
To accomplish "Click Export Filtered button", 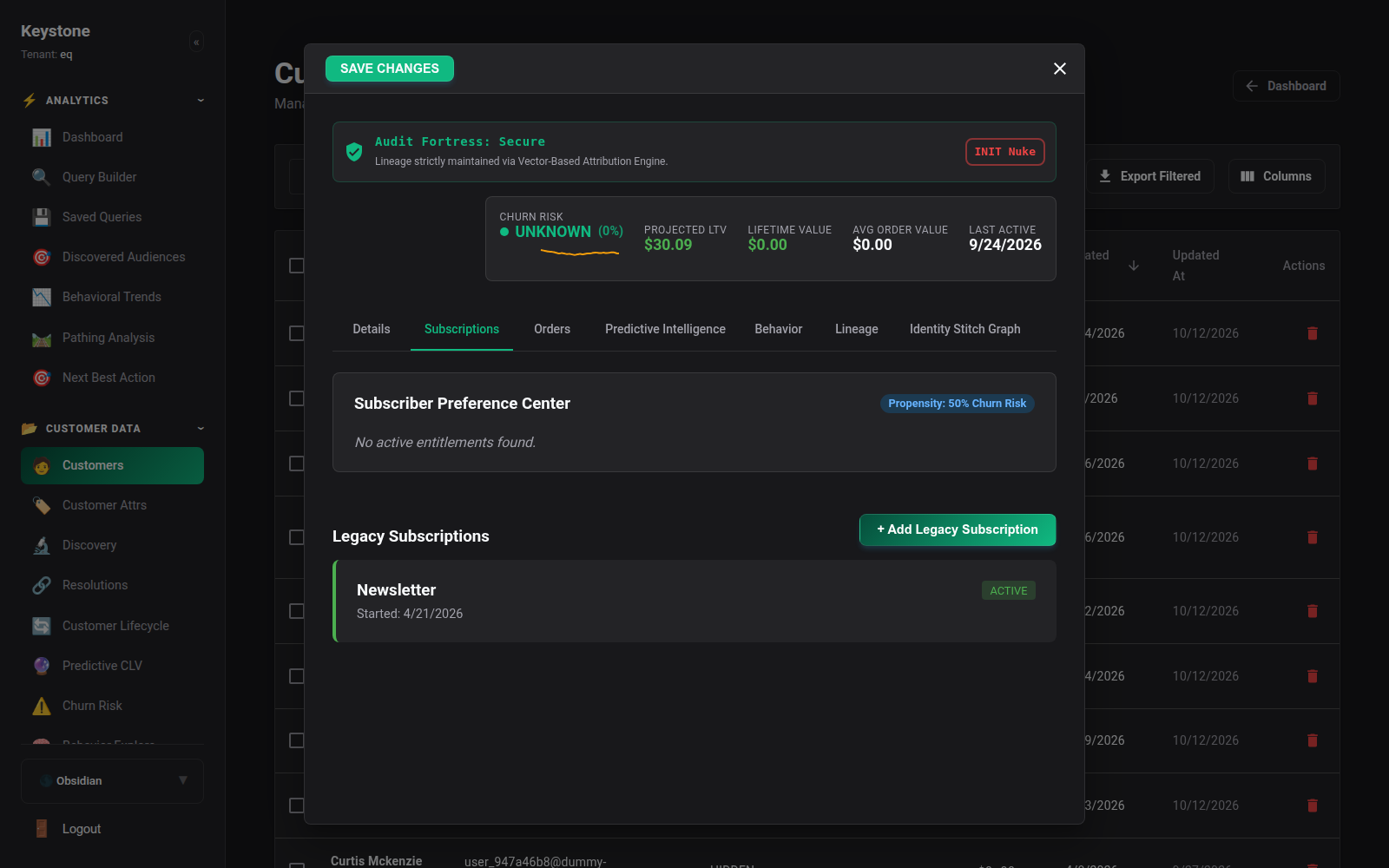I will 1150,176.
